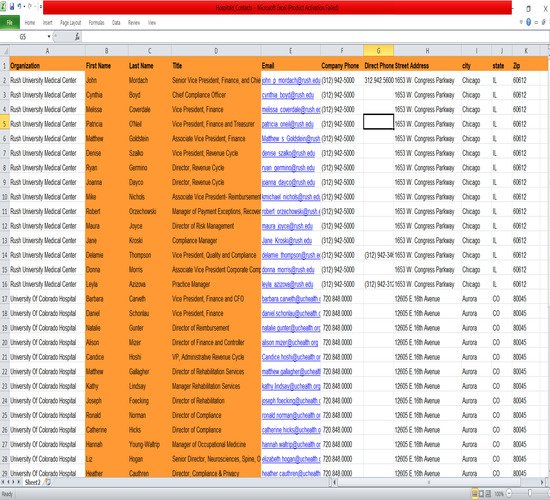Click inside the formula bar
The width and height of the screenshot is (550, 500).
(x=314, y=36)
